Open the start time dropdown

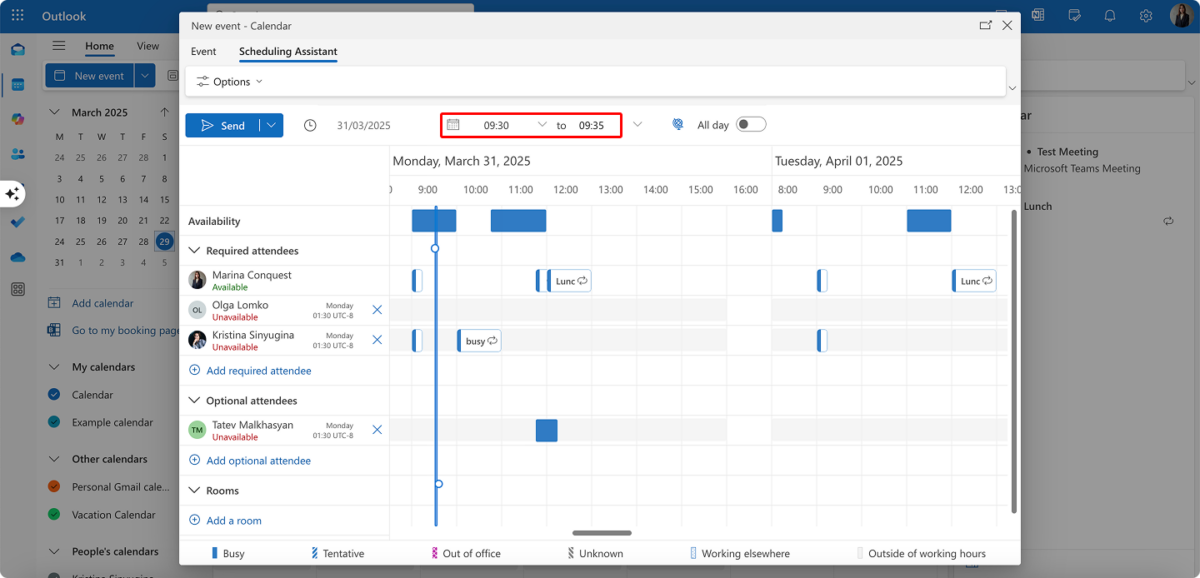coord(543,125)
